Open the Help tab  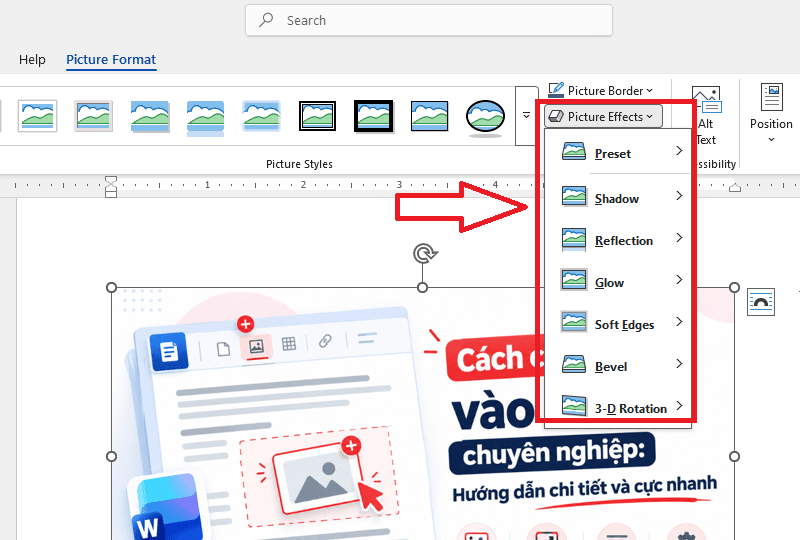pyautogui.click(x=32, y=60)
